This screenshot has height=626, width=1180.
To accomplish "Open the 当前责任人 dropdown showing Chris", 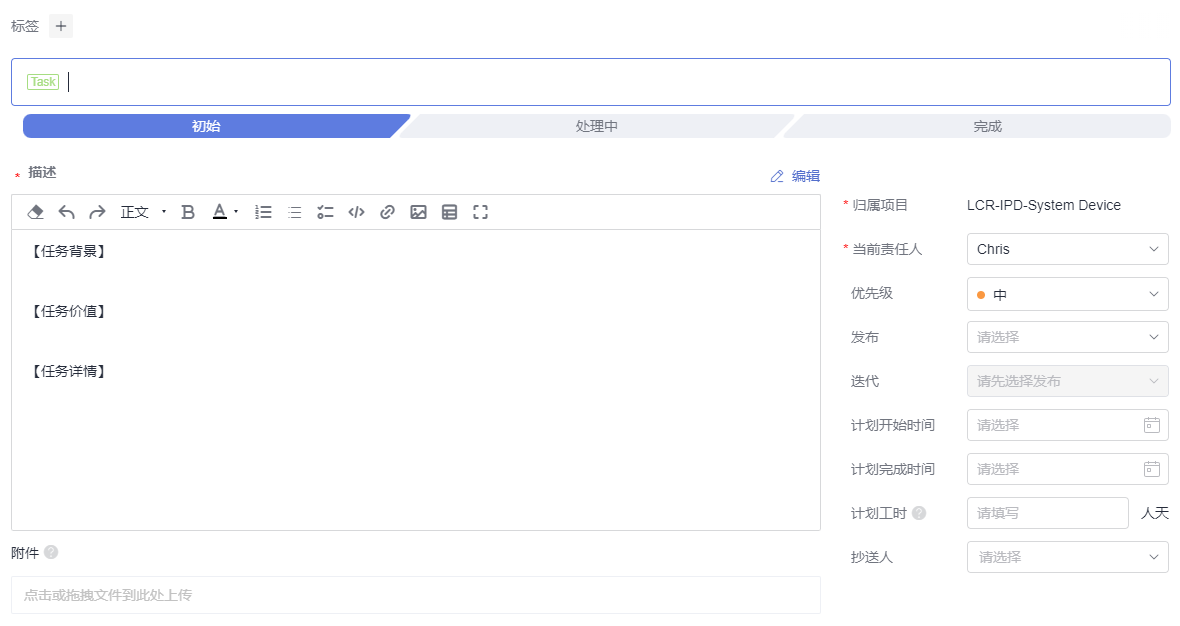I will tap(1067, 249).
